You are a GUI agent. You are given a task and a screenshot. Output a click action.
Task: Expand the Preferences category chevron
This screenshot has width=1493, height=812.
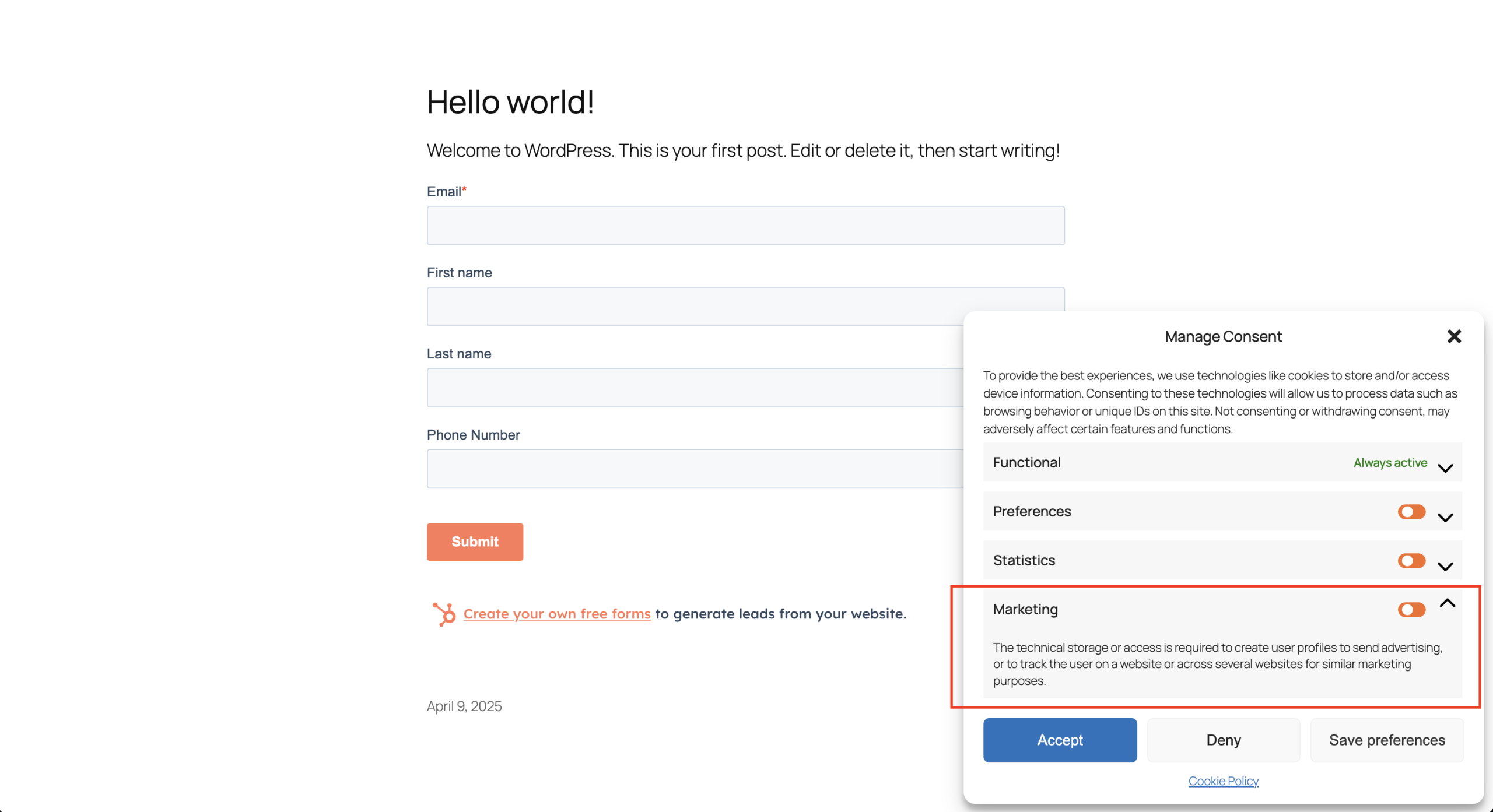[1445, 517]
